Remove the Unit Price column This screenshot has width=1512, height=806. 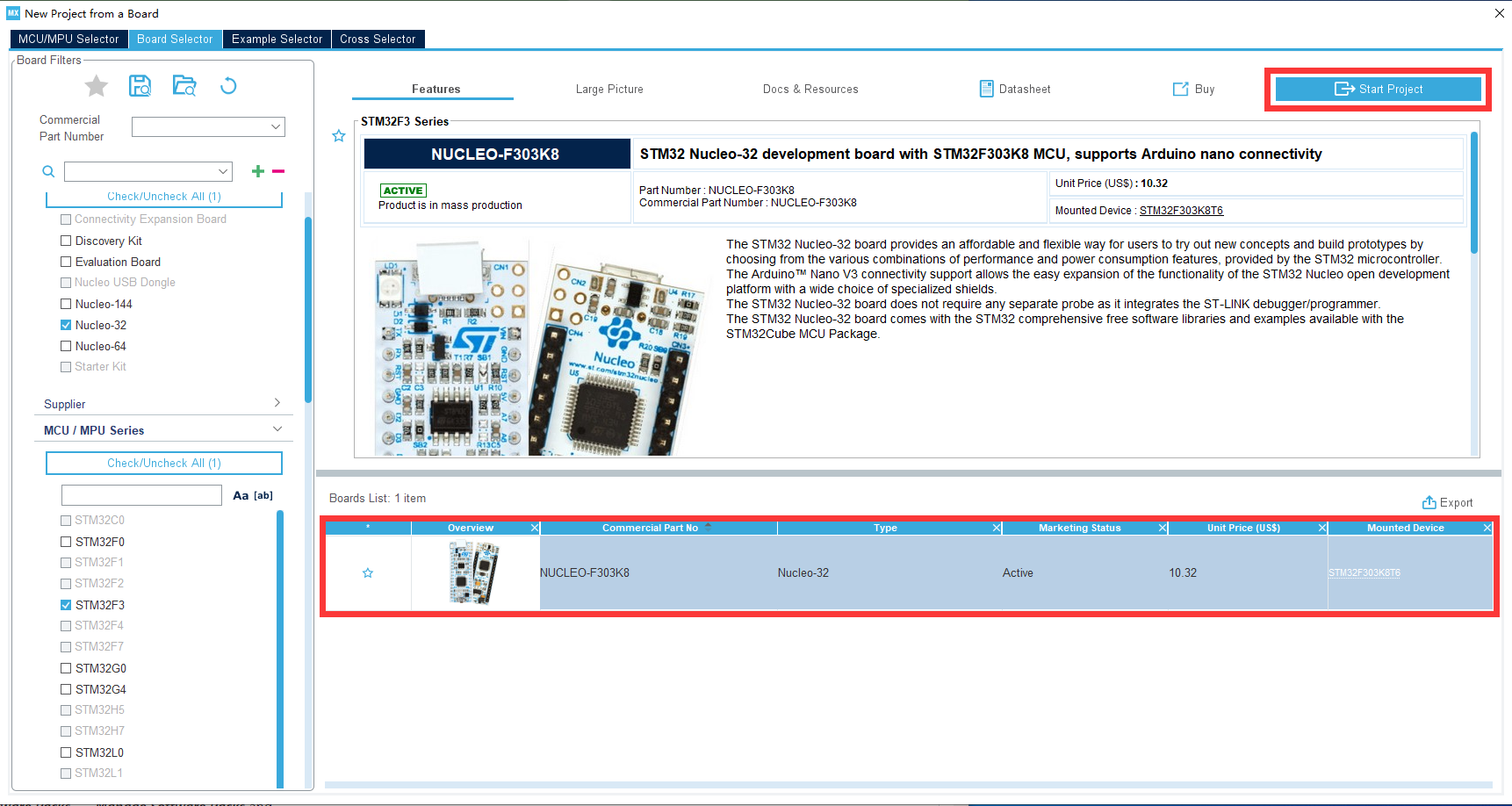(x=1322, y=528)
